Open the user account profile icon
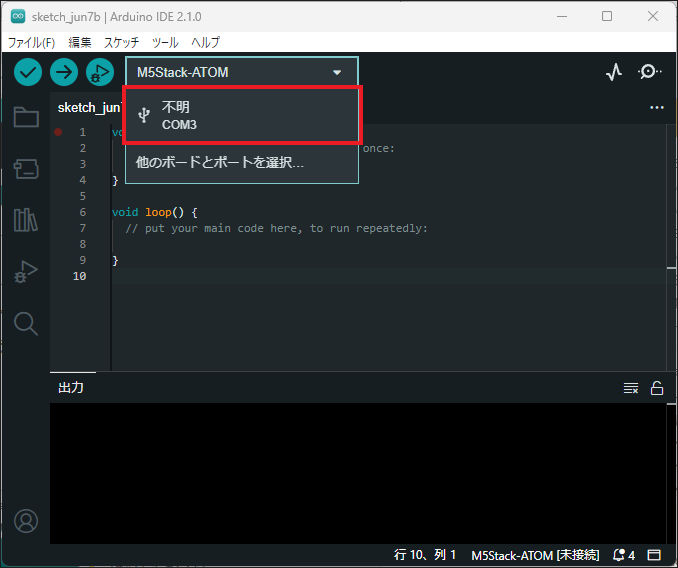The height and width of the screenshot is (568, 678). (x=26, y=521)
